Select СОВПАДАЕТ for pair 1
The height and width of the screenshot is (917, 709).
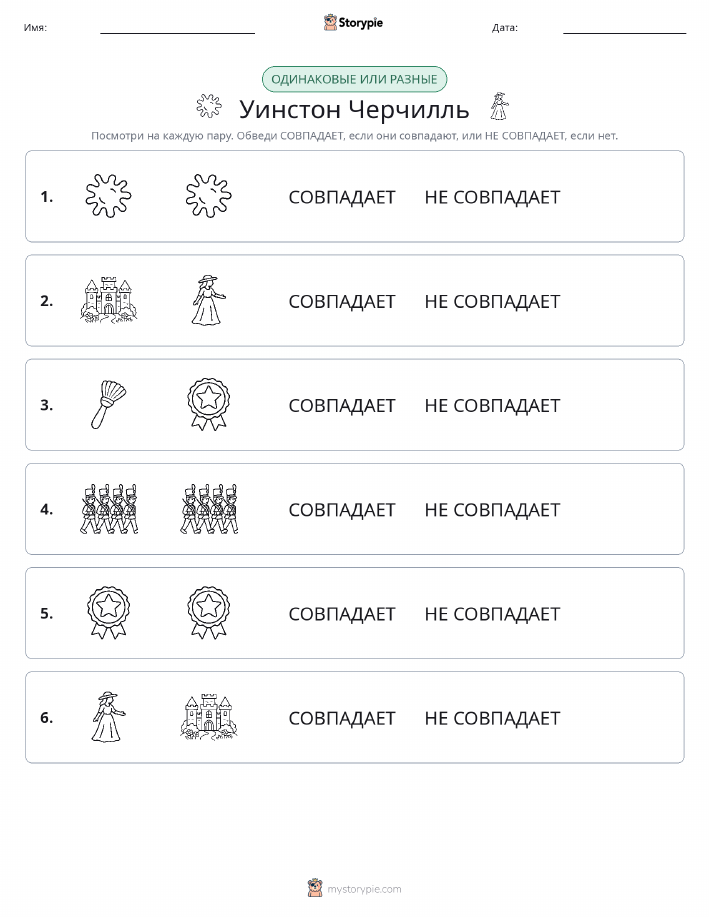click(x=342, y=197)
